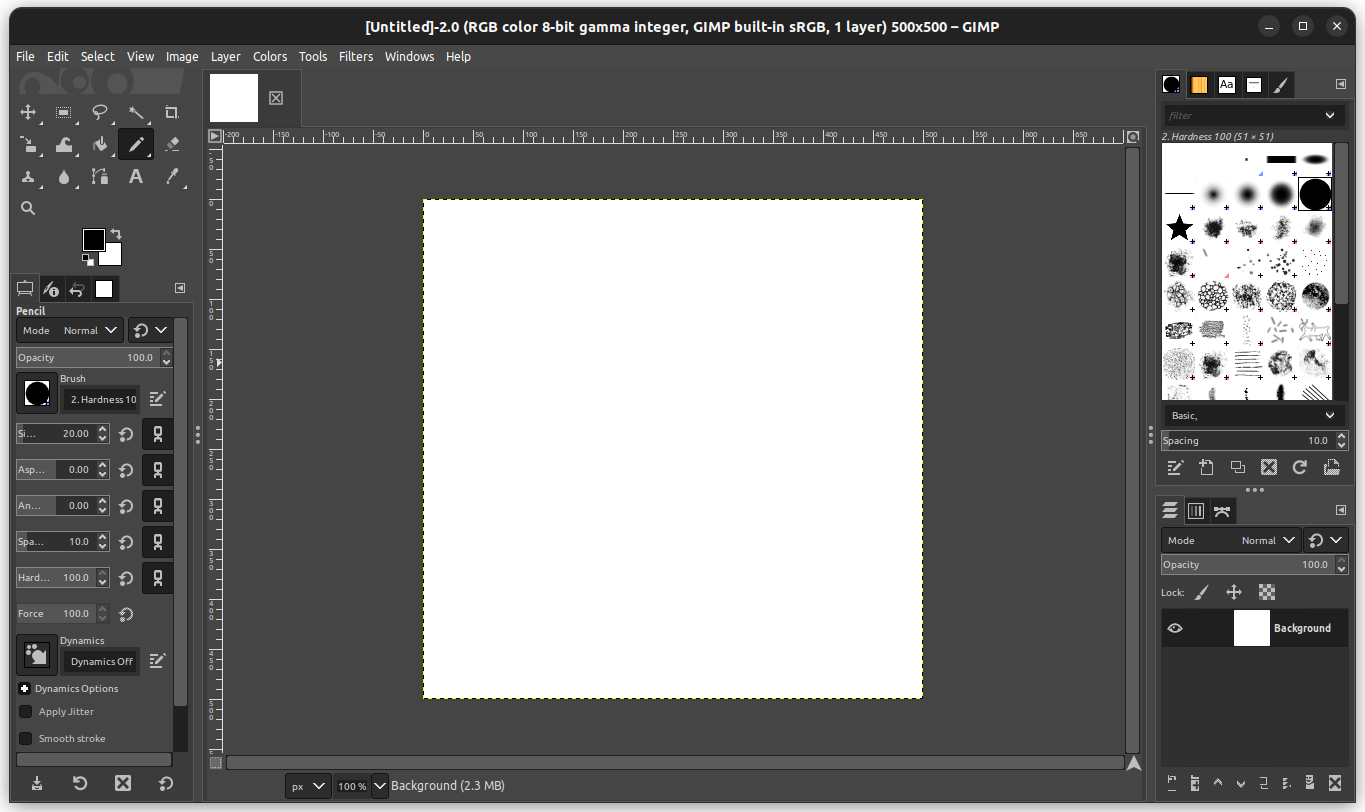
Task: Hide the Background layer using eye icon
Action: point(1175,628)
